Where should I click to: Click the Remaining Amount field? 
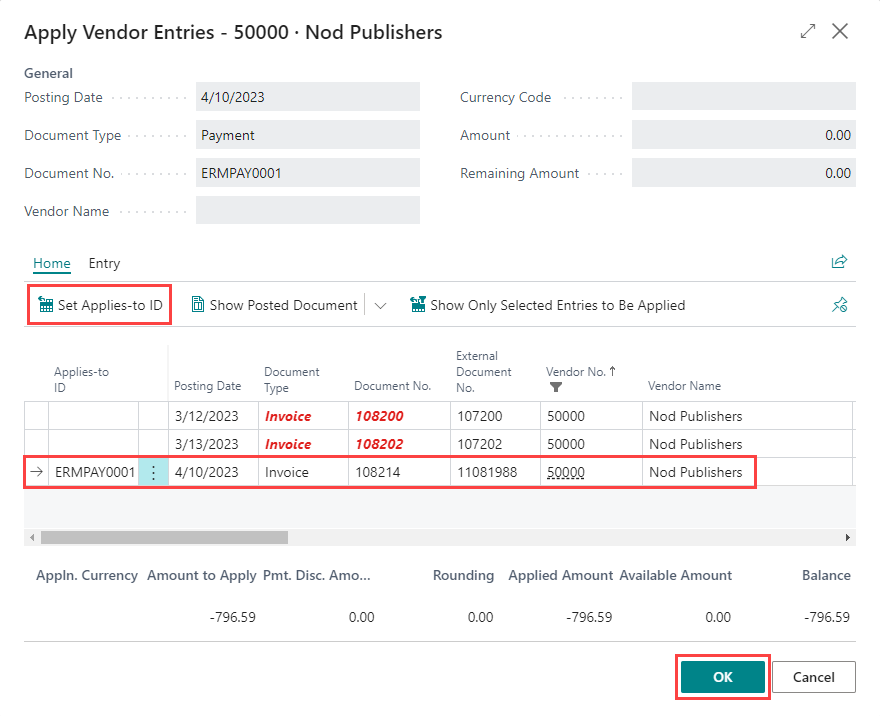tap(744, 173)
